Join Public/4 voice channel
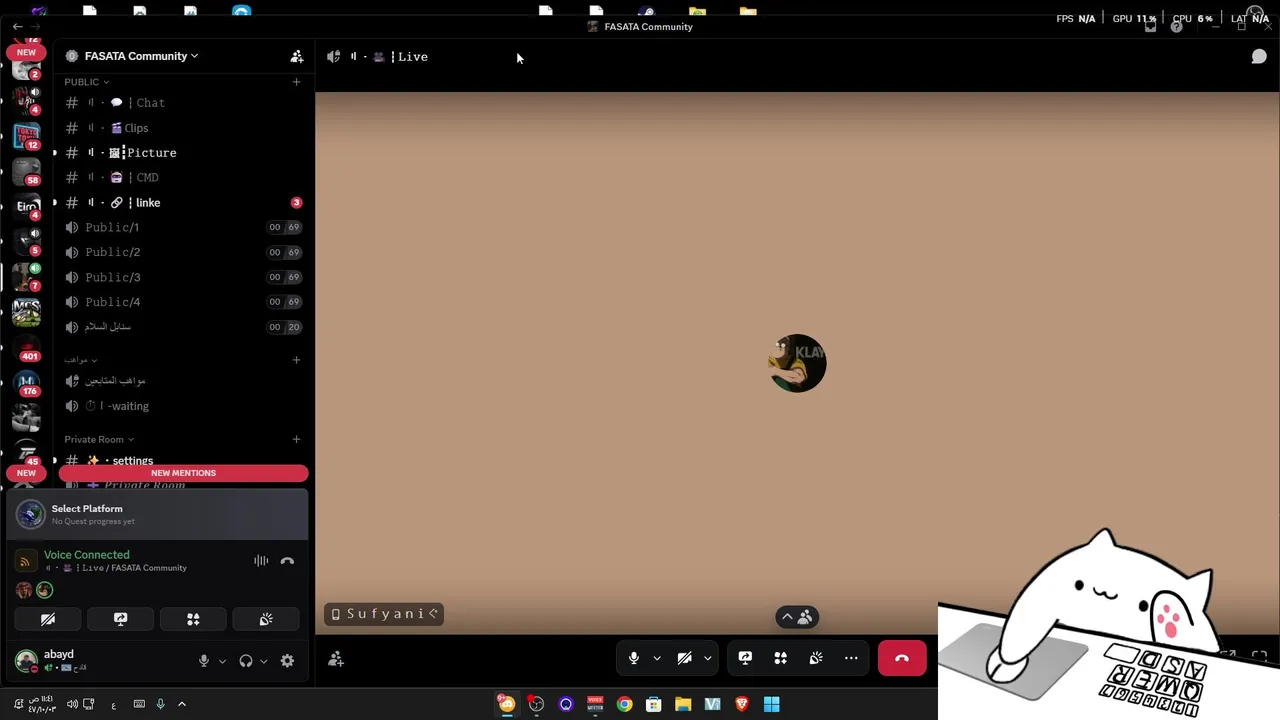Screen dimensions: 1280x720 click(183, 302)
